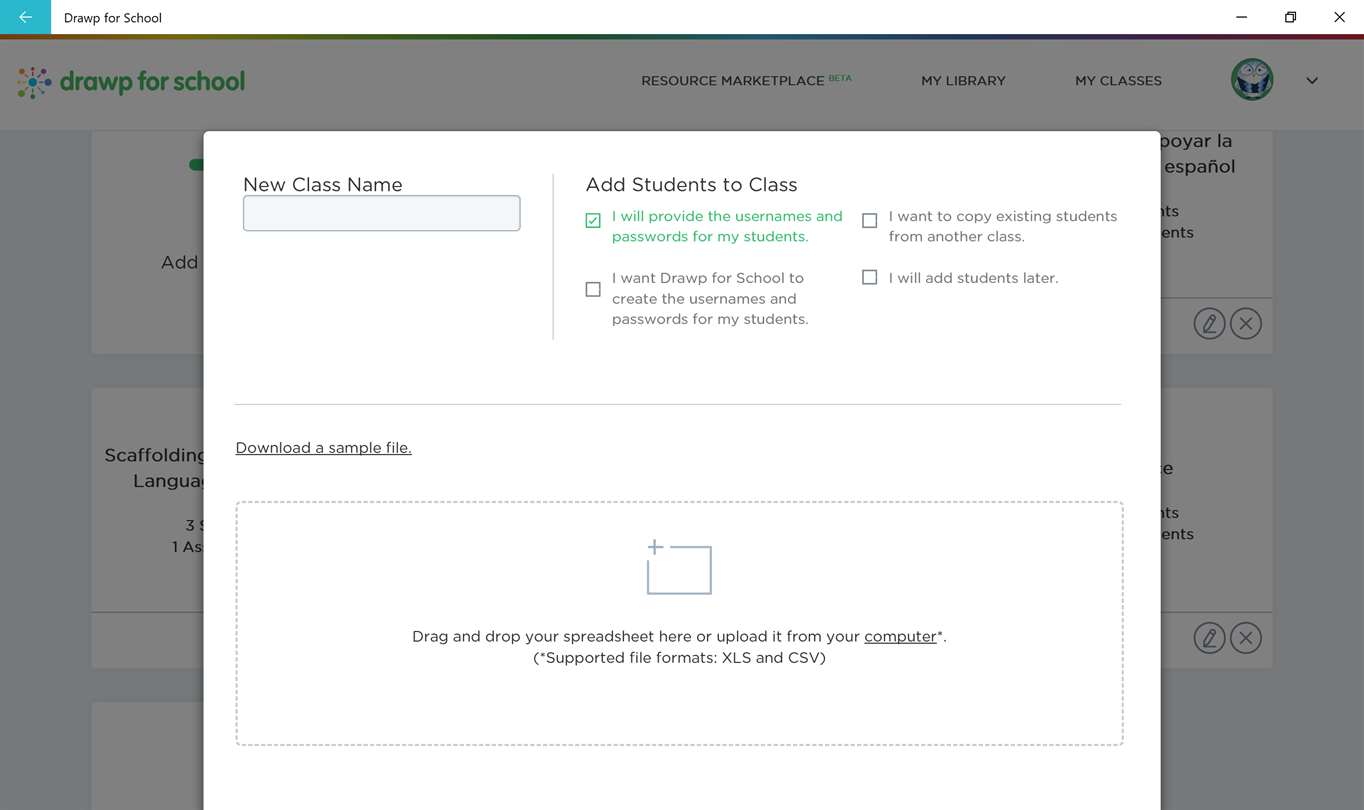
Task: Click the lower class card's pencil edit icon
Action: [1209, 637]
